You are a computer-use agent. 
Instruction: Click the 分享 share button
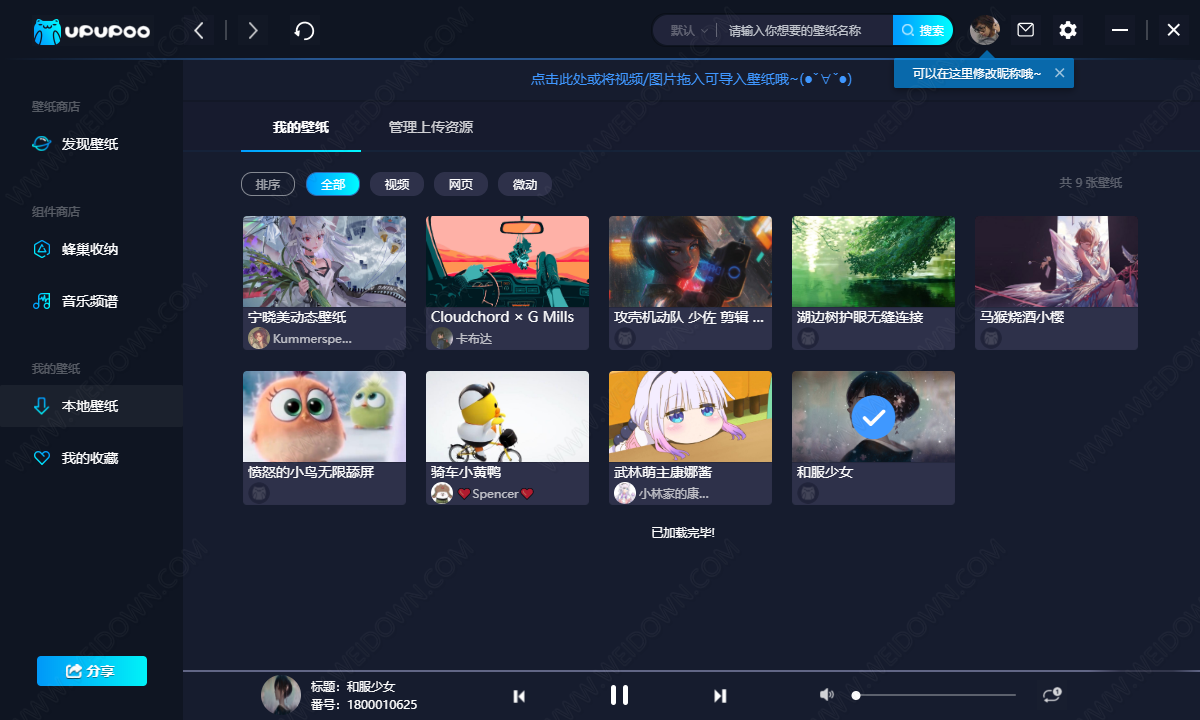(x=92, y=671)
